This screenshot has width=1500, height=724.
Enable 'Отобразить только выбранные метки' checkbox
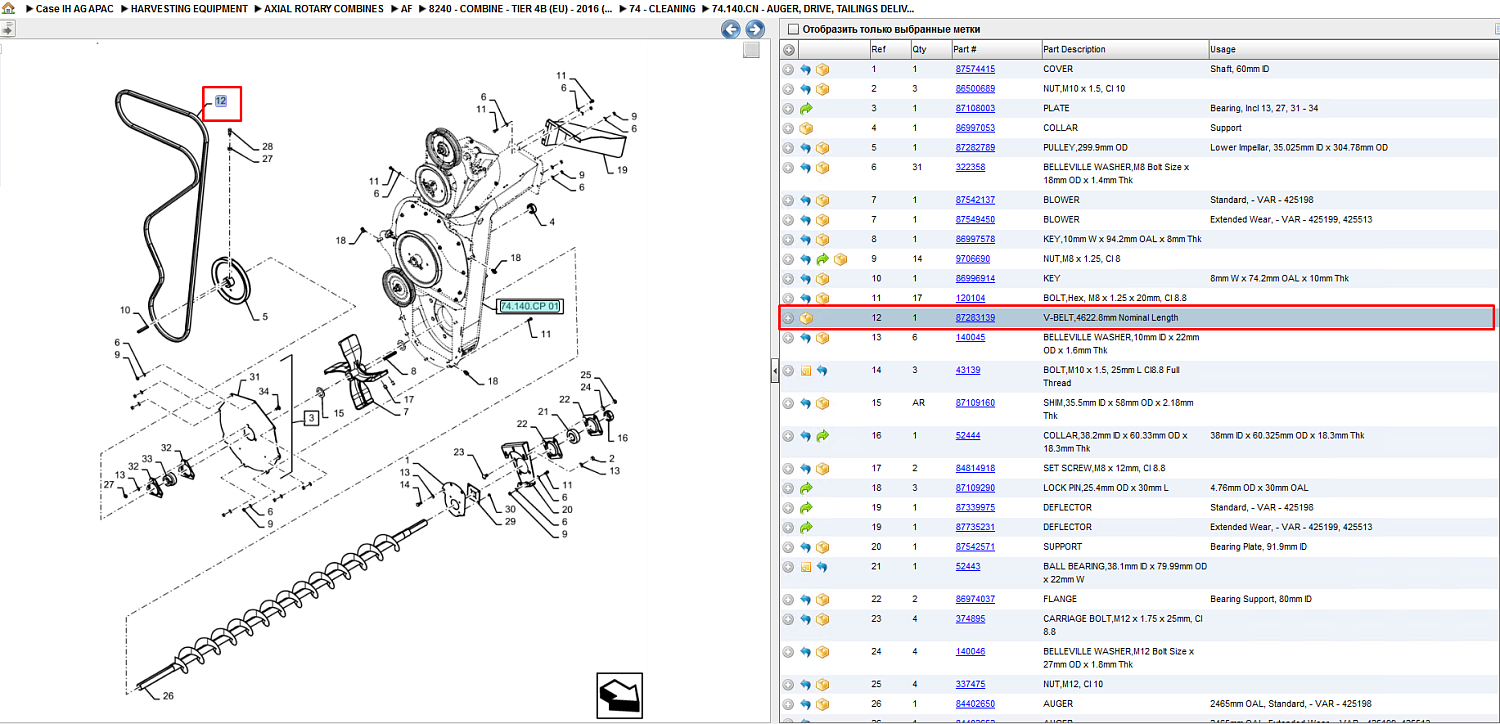793,30
